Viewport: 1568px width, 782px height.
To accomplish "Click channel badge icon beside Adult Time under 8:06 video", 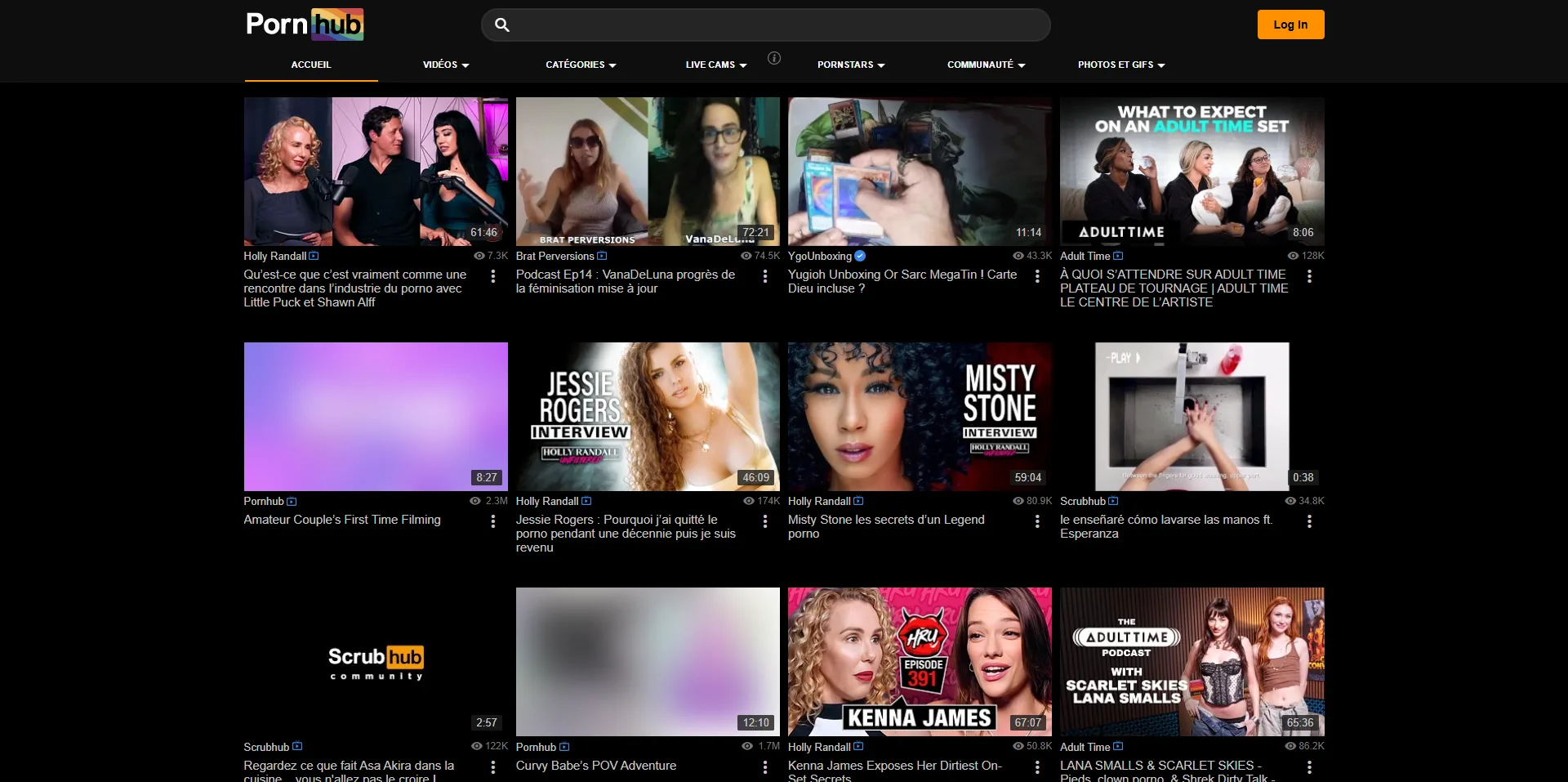I will 1118,256.
